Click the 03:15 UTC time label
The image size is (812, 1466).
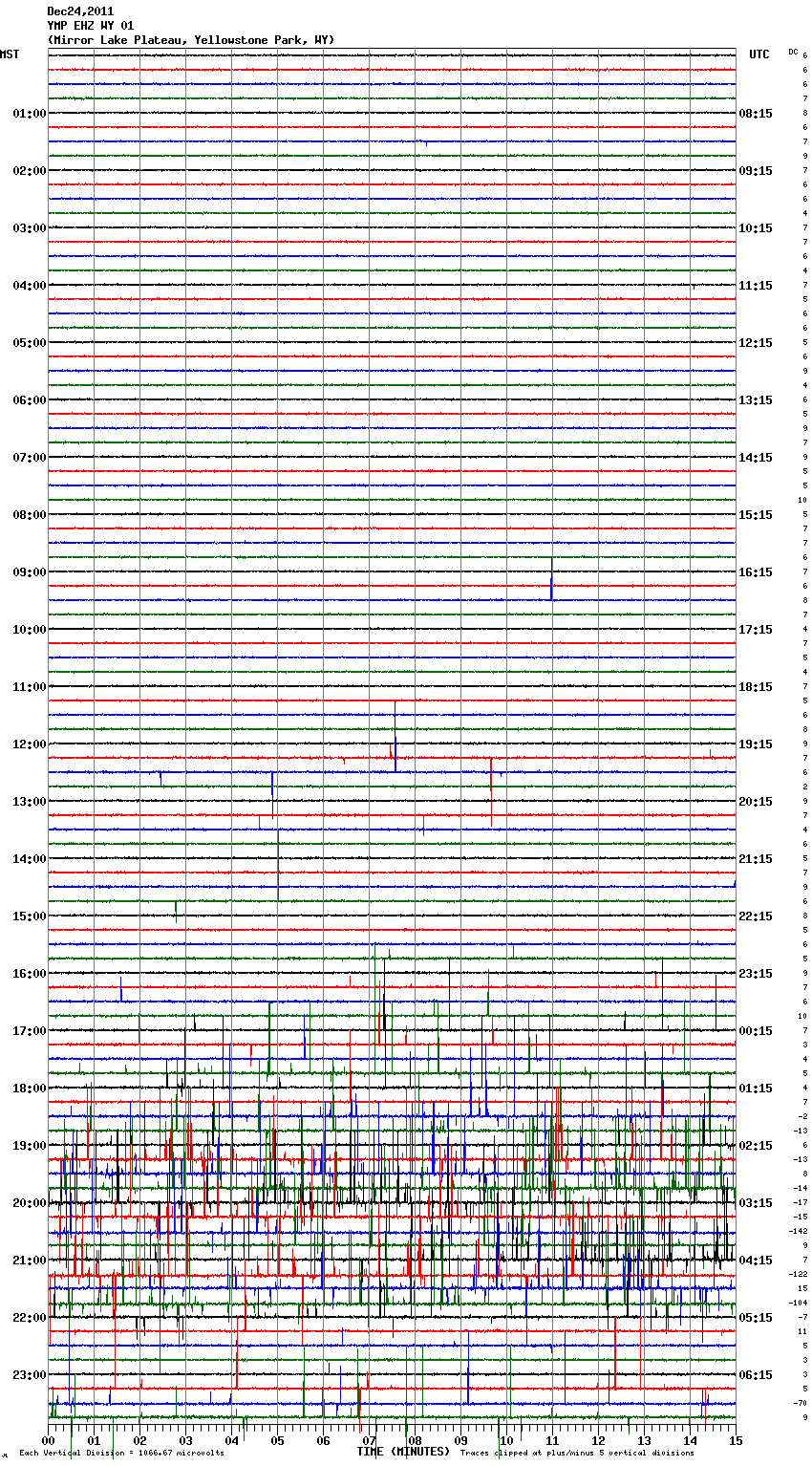point(756,1203)
